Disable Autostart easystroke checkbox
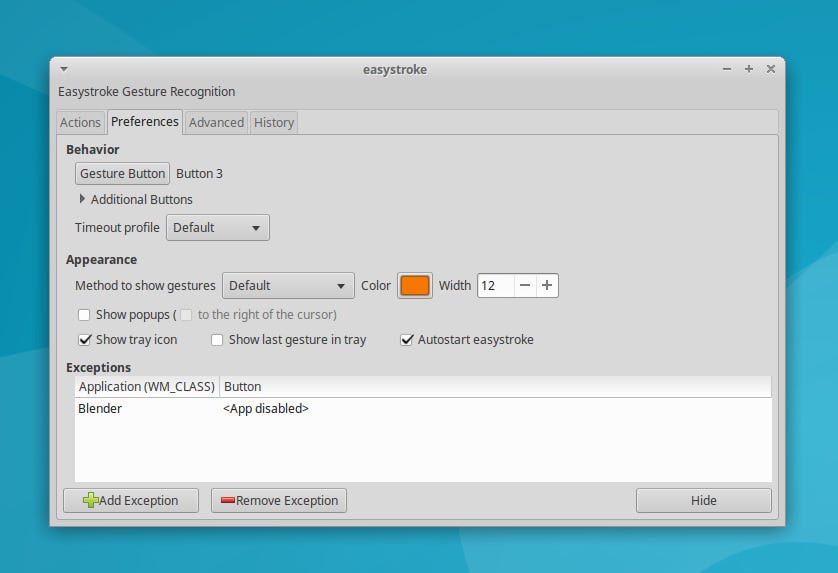838x573 pixels. (x=407, y=340)
